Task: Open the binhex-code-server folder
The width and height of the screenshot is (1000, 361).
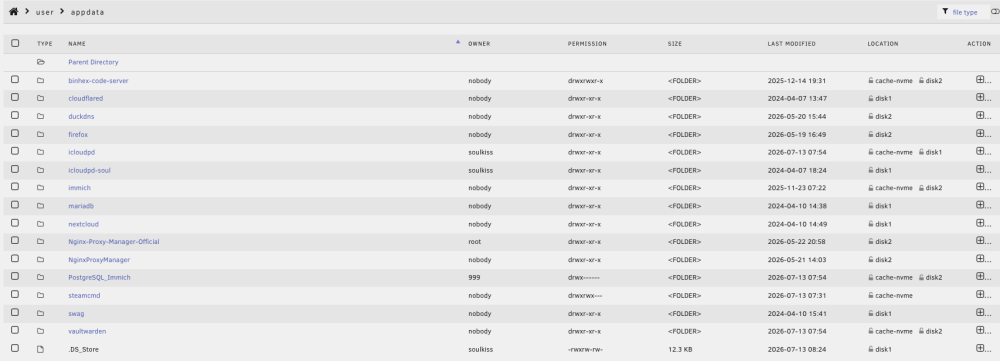Action: (98, 81)
